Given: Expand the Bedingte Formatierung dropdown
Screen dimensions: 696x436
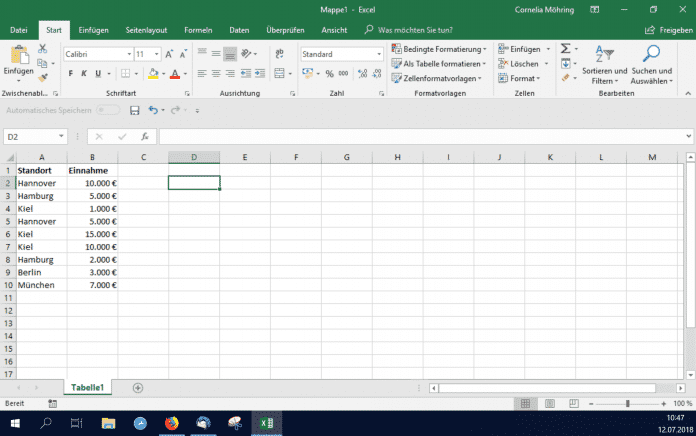Looking at the screenshot, I should [439, 49].
